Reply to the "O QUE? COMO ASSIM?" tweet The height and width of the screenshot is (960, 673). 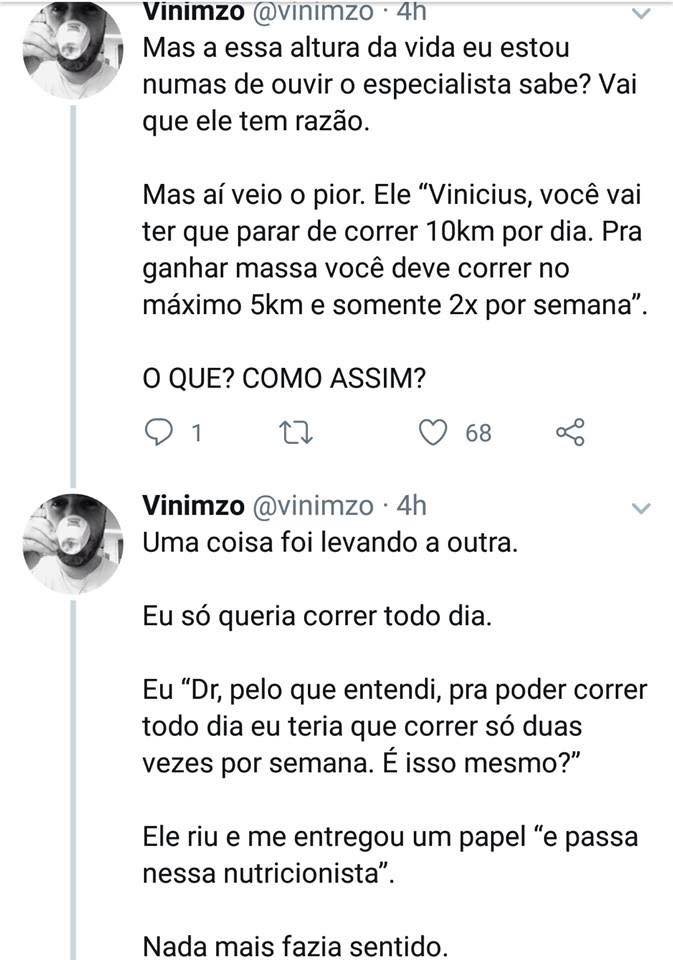click(158, 432)
